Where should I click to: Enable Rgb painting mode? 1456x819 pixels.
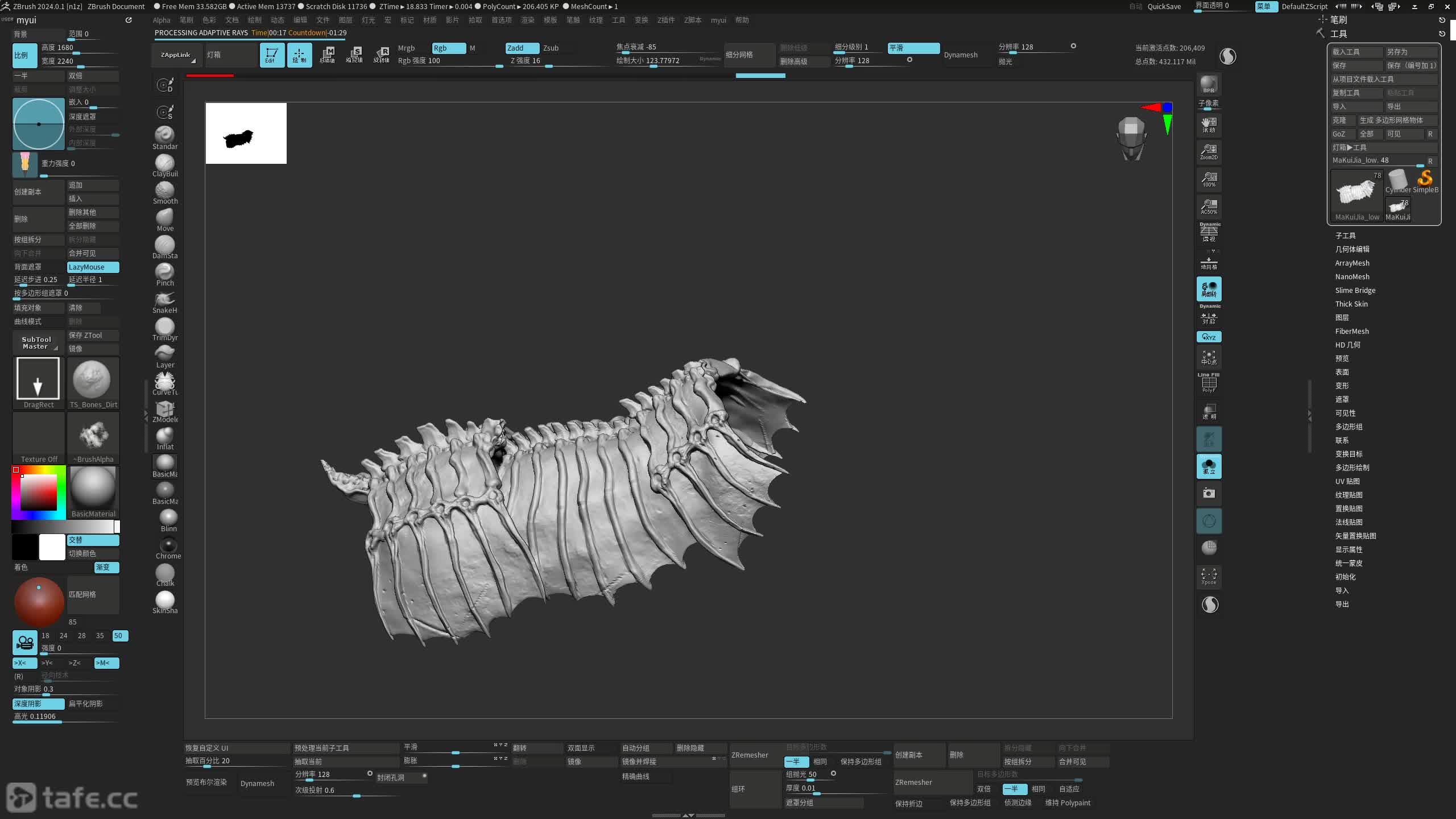(448, 48)
